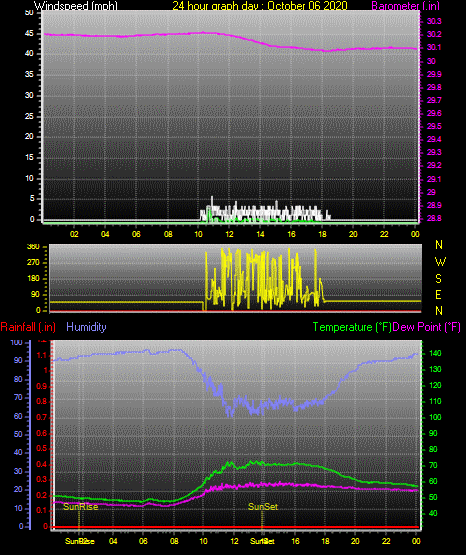Click the 45 mph windspeed scale value

(29, 34)
